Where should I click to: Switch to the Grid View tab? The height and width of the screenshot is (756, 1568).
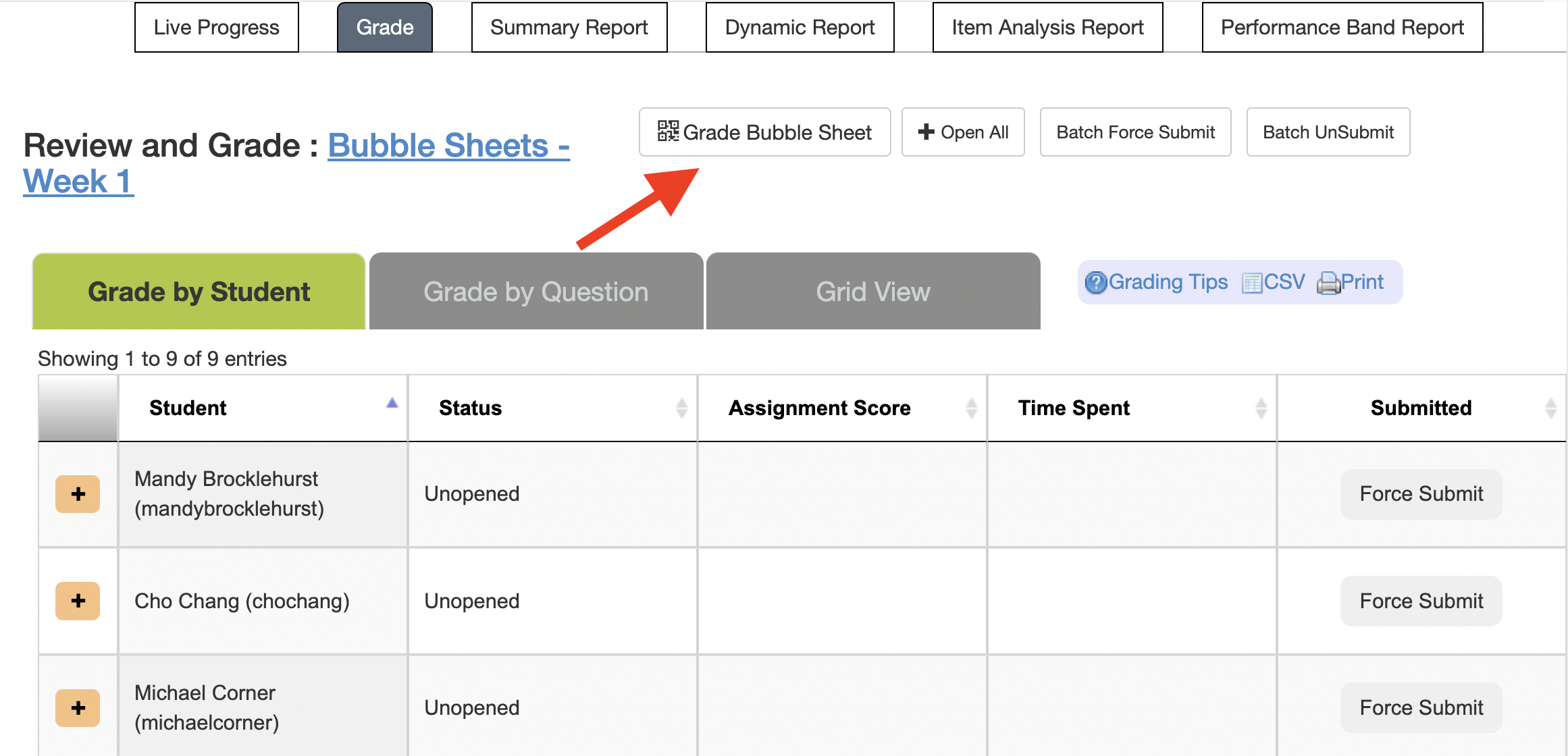(872, 292)
